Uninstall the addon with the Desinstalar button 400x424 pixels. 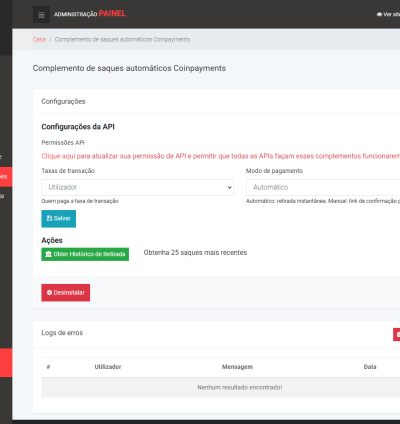66,293
